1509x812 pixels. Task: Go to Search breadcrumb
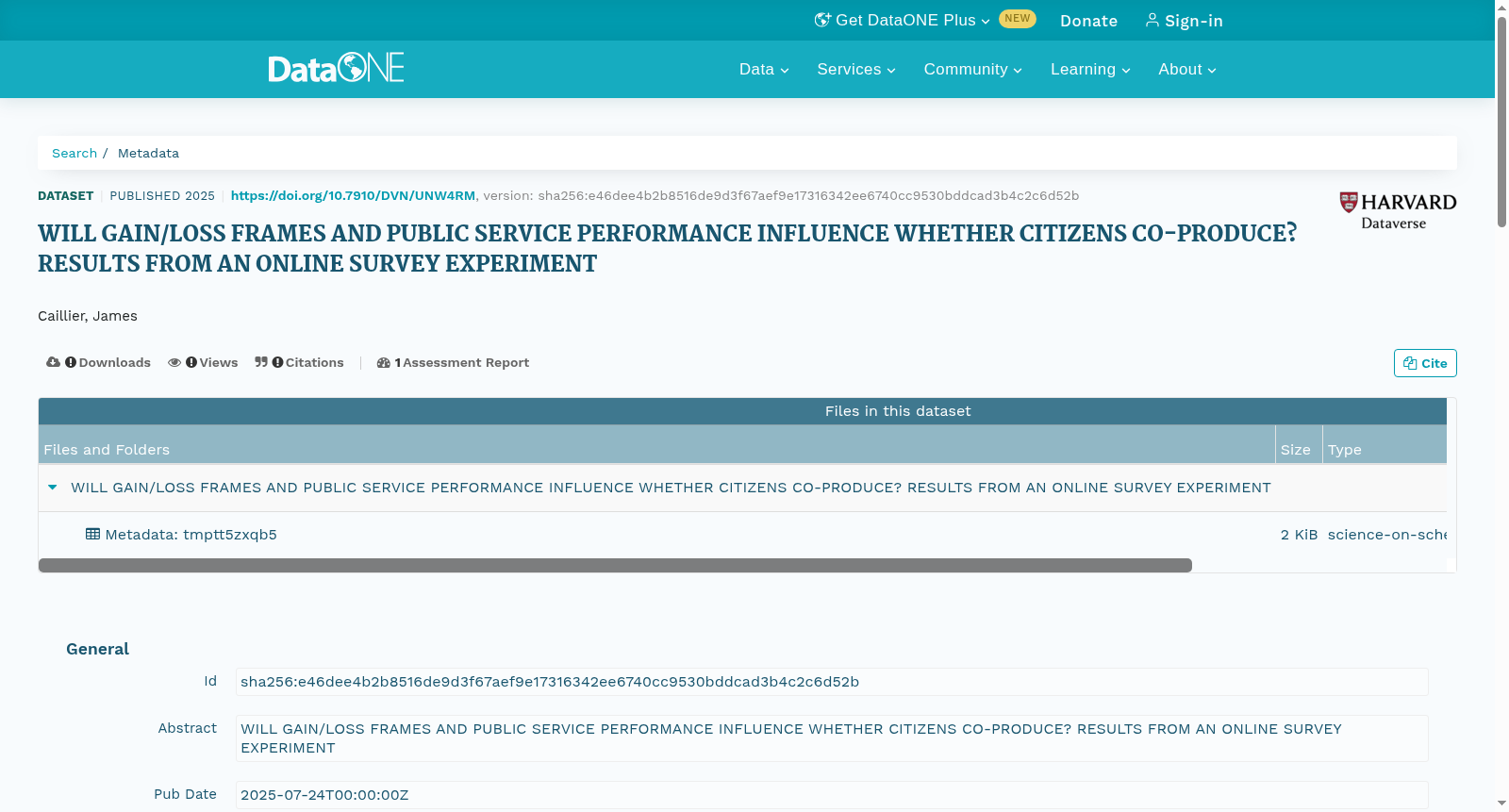click(75, 153)
